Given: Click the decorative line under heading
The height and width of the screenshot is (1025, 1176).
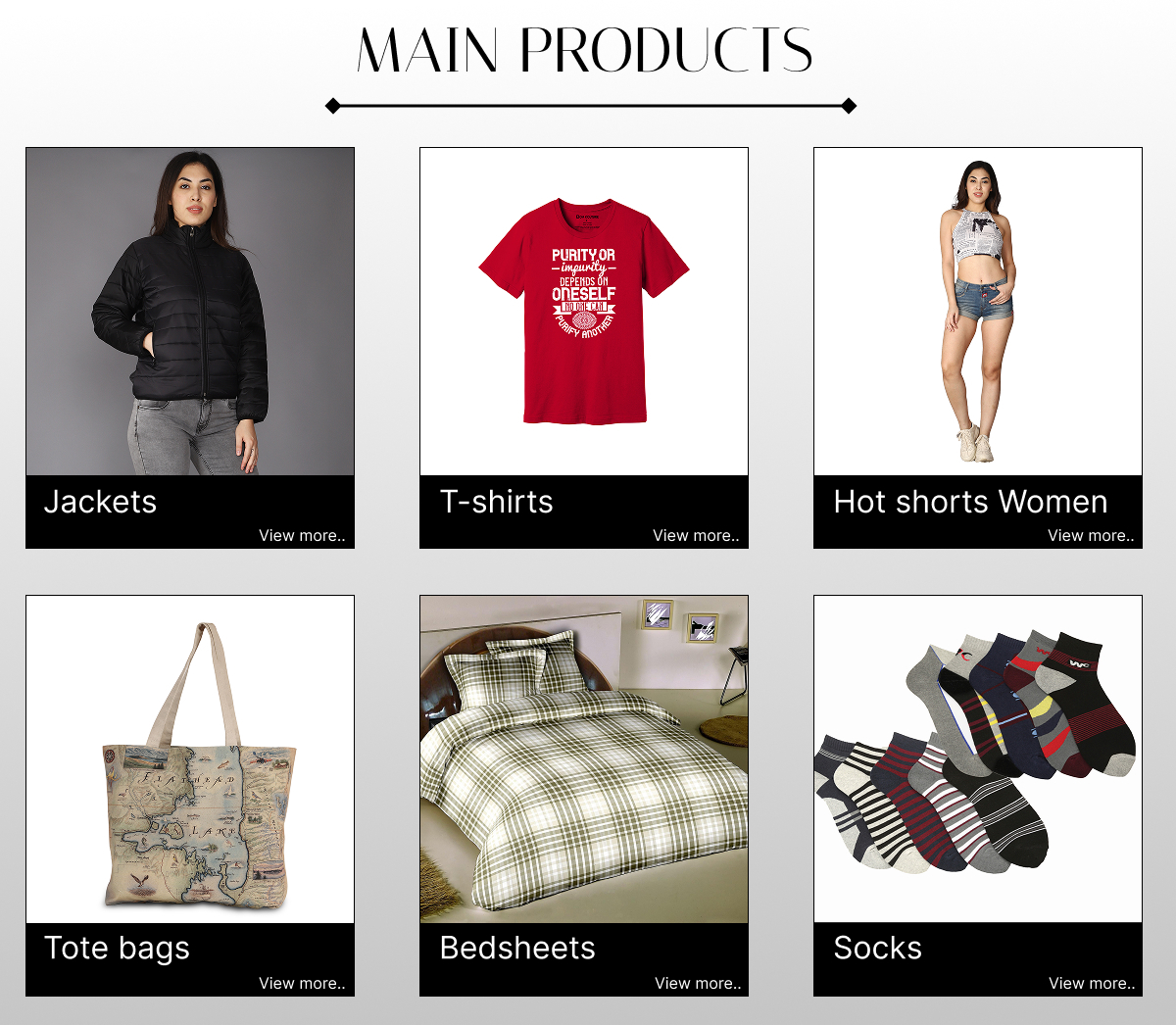Looking at the screenshot, I should click(591, 106).
